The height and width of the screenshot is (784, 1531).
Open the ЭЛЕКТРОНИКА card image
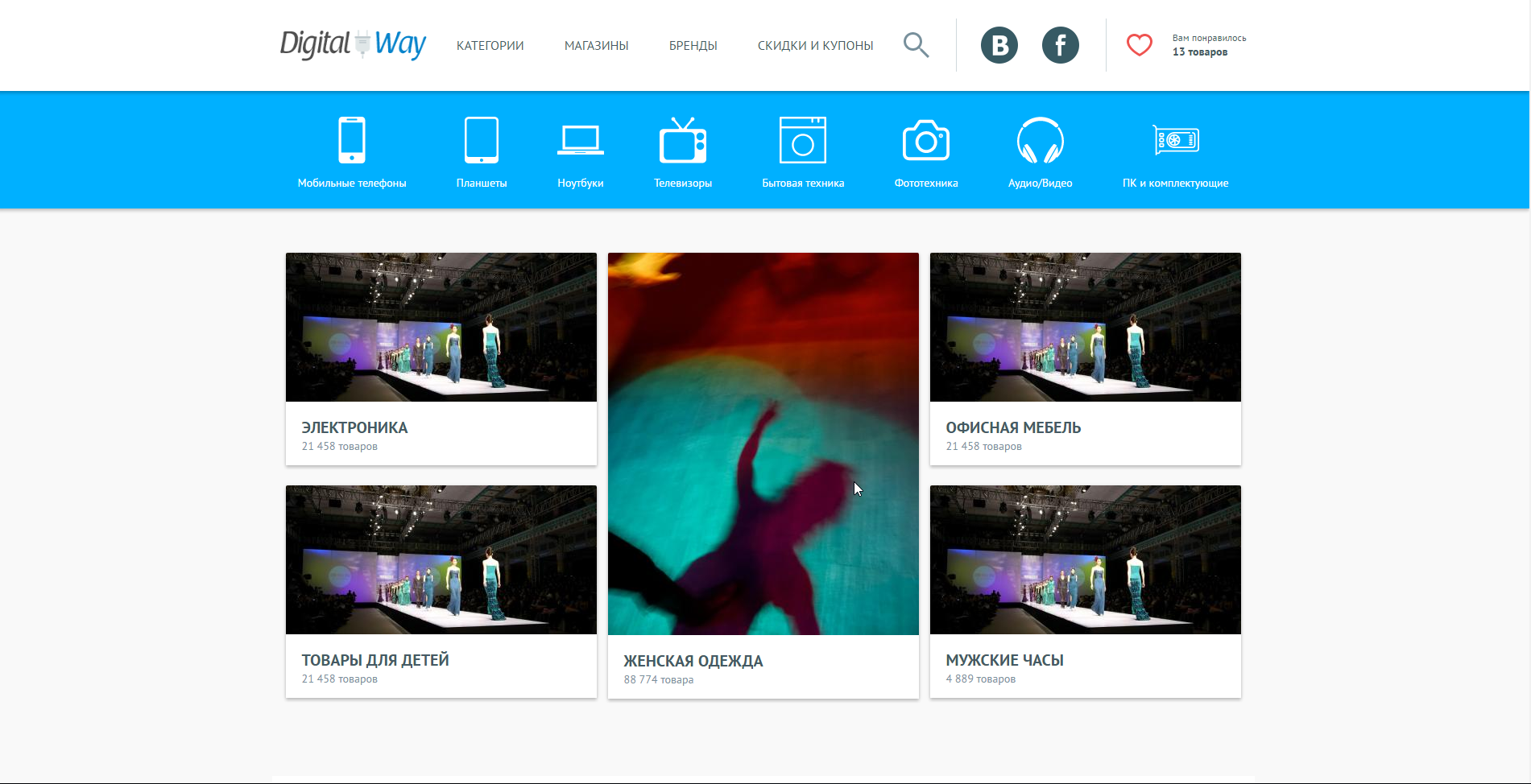pyautogui.click(x=441, y=327)
